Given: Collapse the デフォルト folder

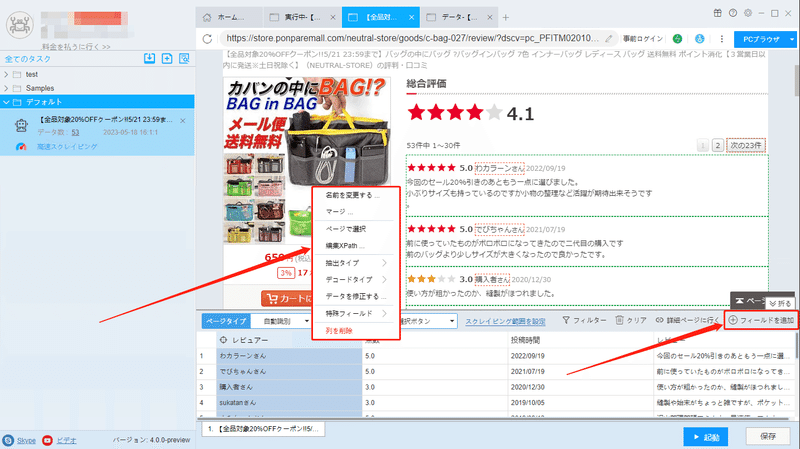Looking at the screenshot, I should coord(6,102).
